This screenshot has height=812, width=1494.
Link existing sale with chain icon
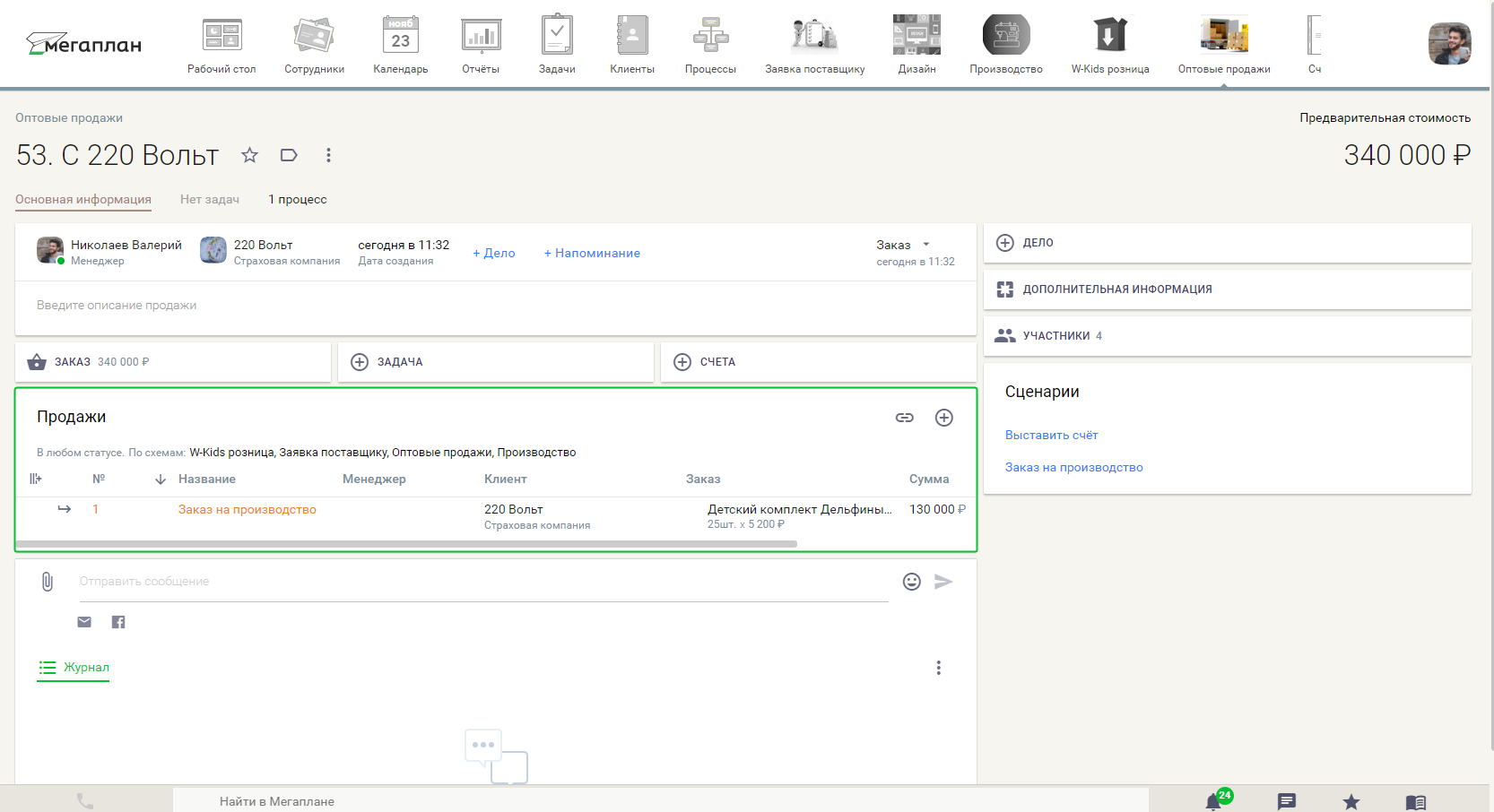[905, 418]
